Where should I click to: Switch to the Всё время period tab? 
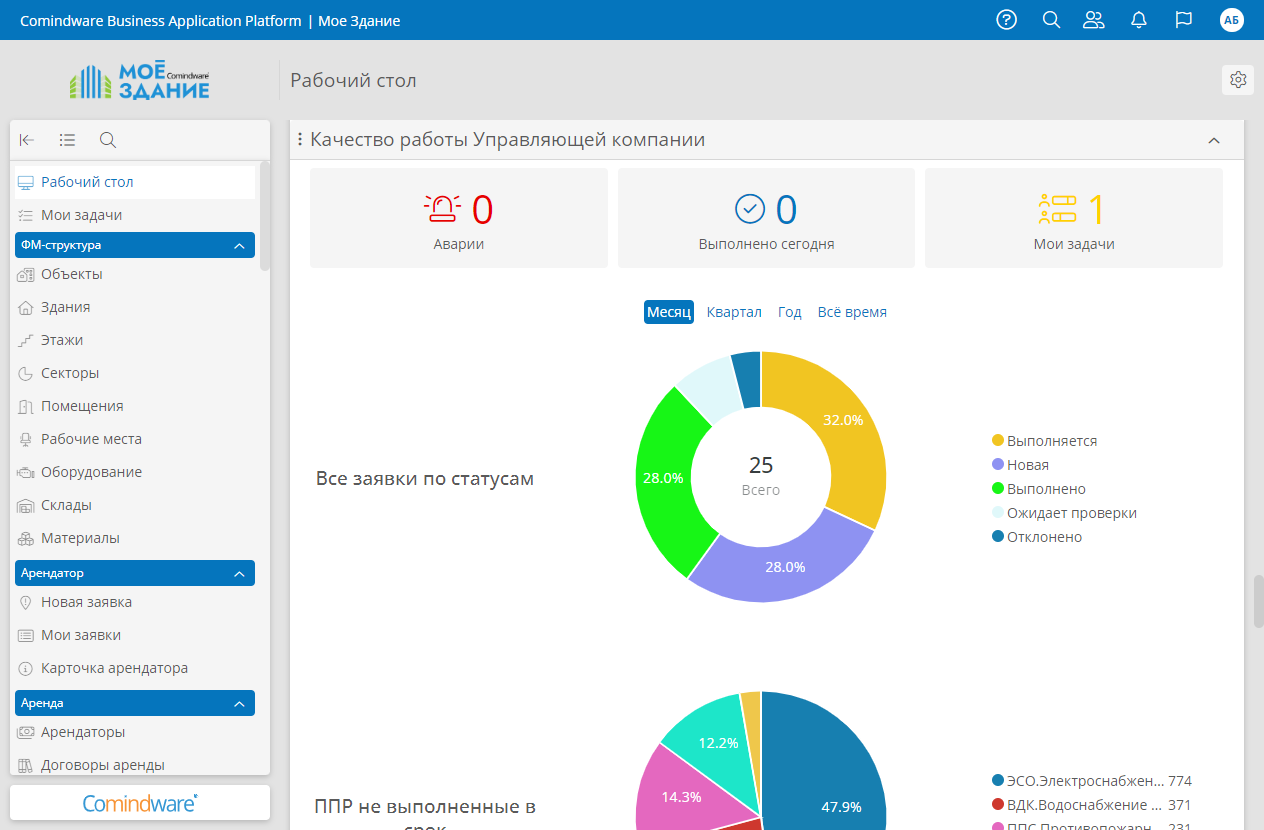point(852,312)
